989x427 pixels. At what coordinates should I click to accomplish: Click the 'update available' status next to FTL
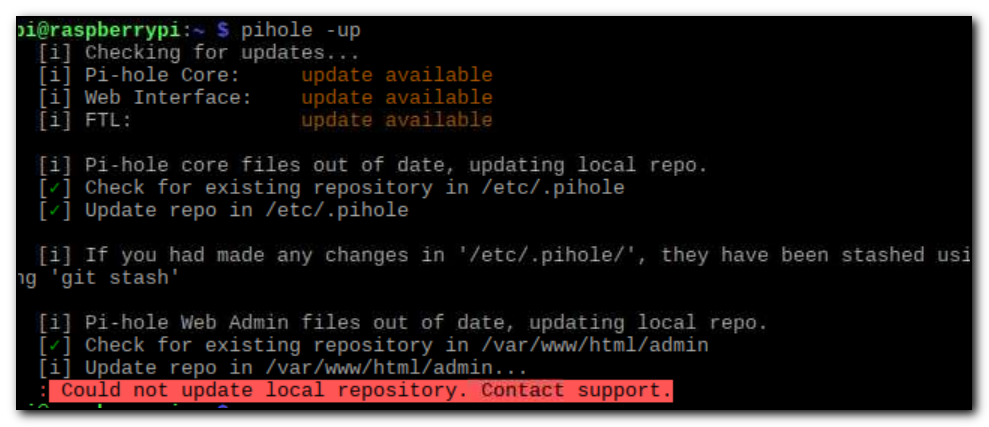pyautogui.click(x=397, y=120)
